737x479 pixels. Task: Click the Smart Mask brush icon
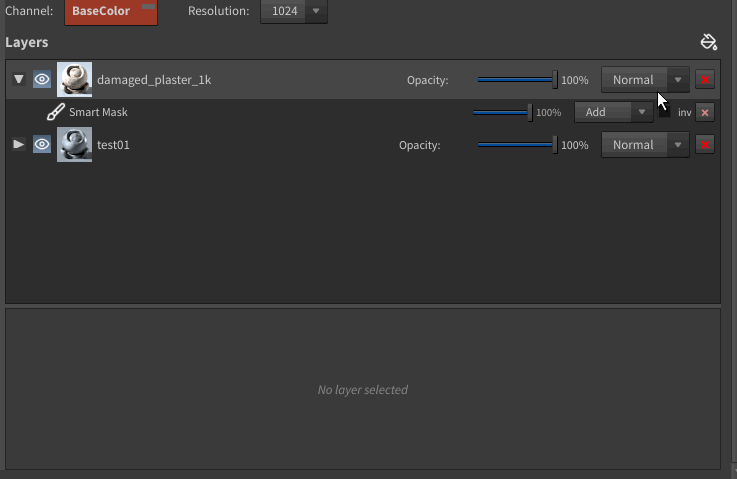[x=55, y=112]
